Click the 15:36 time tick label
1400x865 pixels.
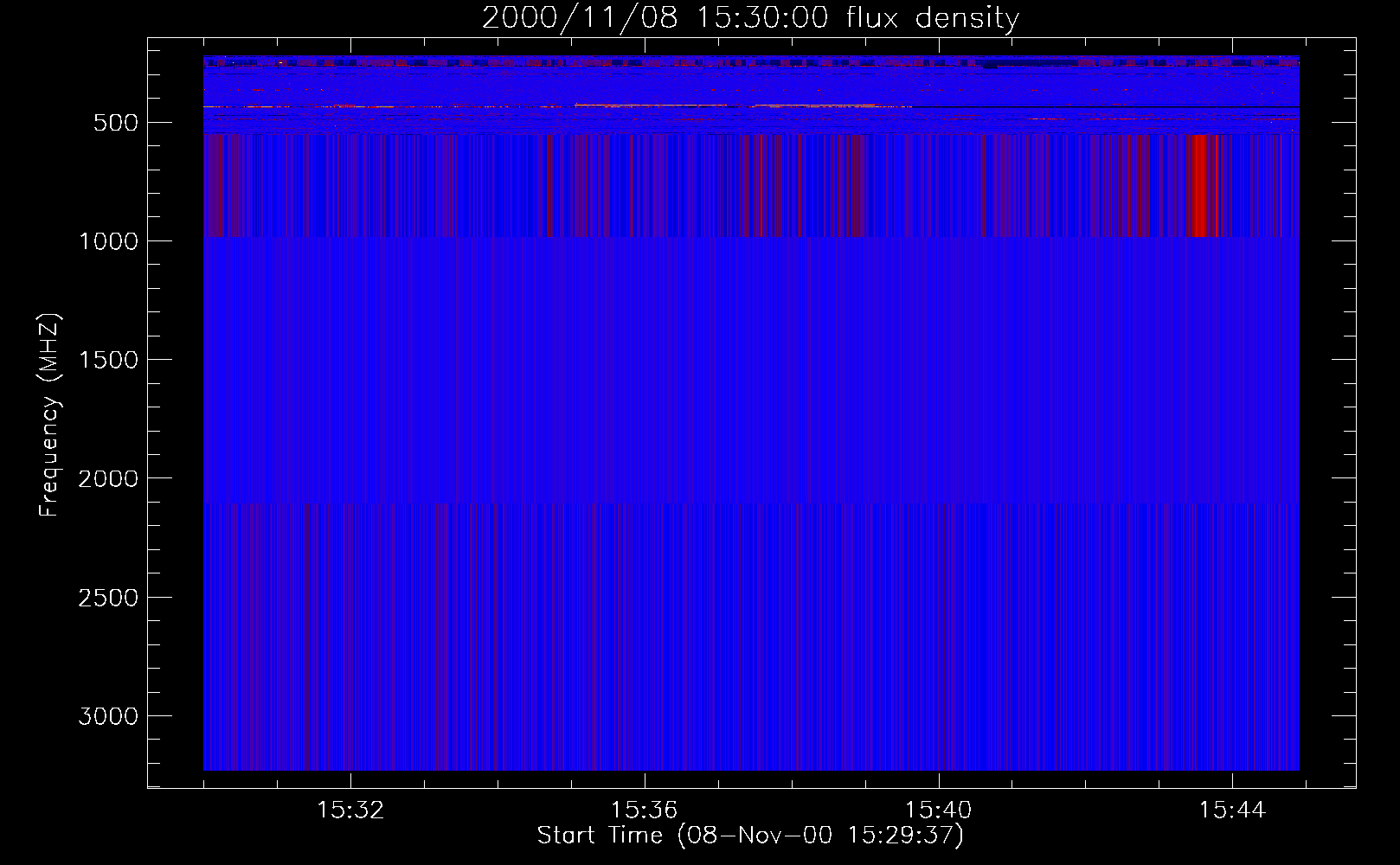click(644, 811)
